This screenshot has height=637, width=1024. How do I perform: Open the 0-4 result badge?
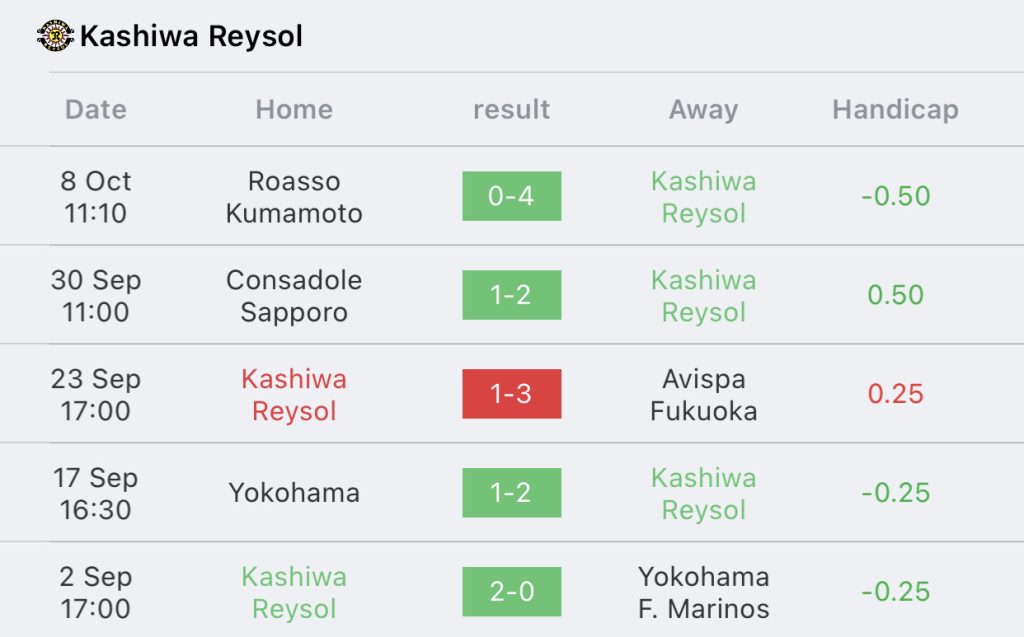point(511,196)
